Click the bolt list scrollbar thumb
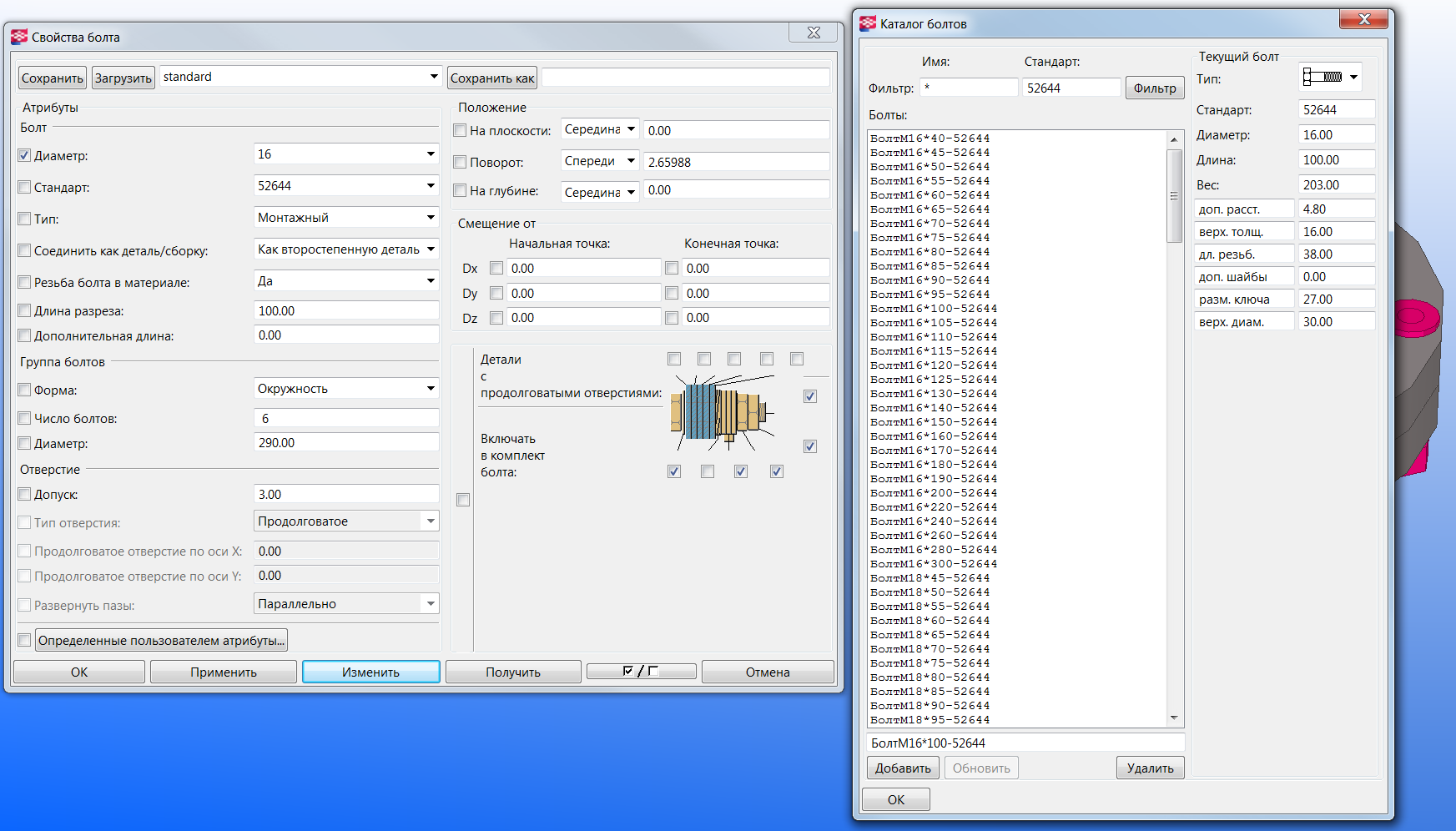This screenshot has width=1456, height=831. pos(1174,196)
